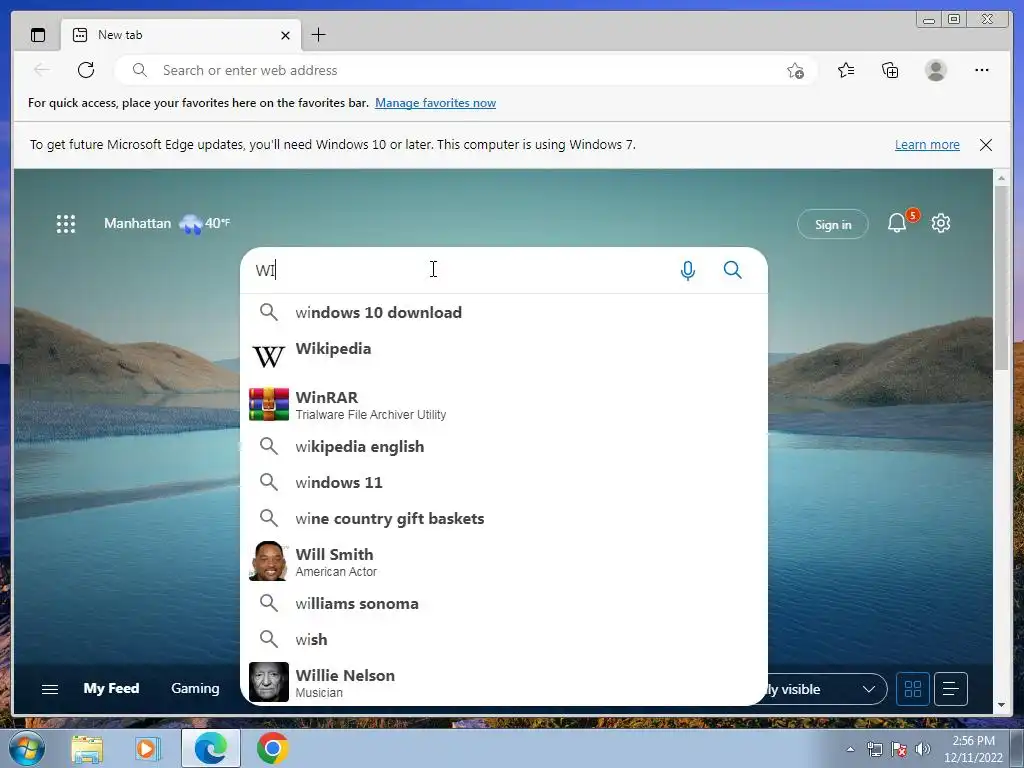This screenshot has height=768, width=1024.
Task: Select the WinRAR suggestion
Action: [504, 404]
